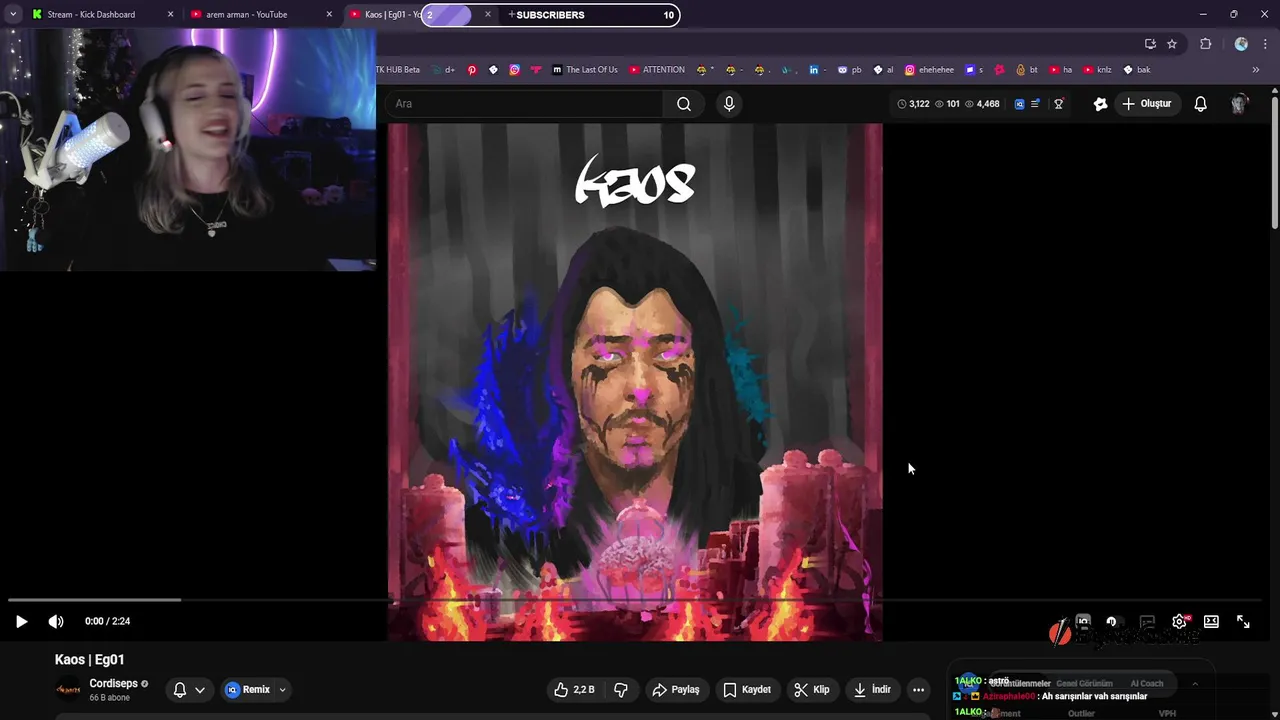The height and width of the screenshot is (720, 1280).
Task: Expand the Remix dropdown arrow
Action: (282, 689)
